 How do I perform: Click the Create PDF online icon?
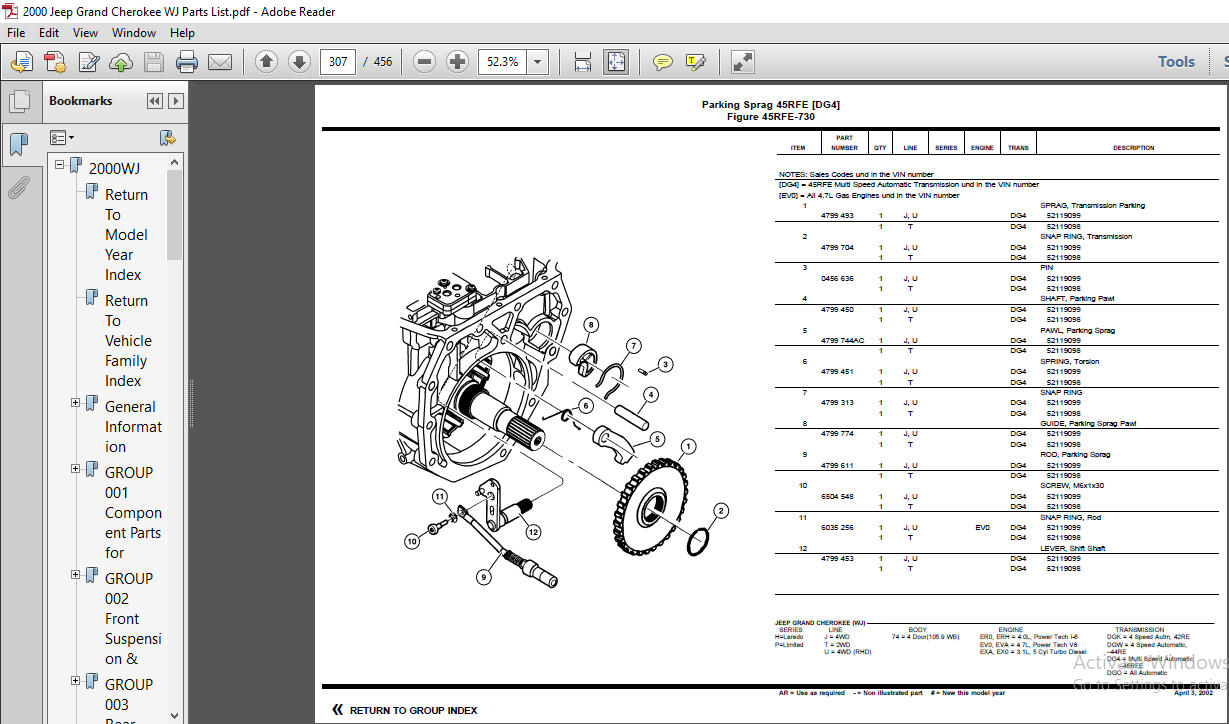pyautogui.click(x=55, y=62)
